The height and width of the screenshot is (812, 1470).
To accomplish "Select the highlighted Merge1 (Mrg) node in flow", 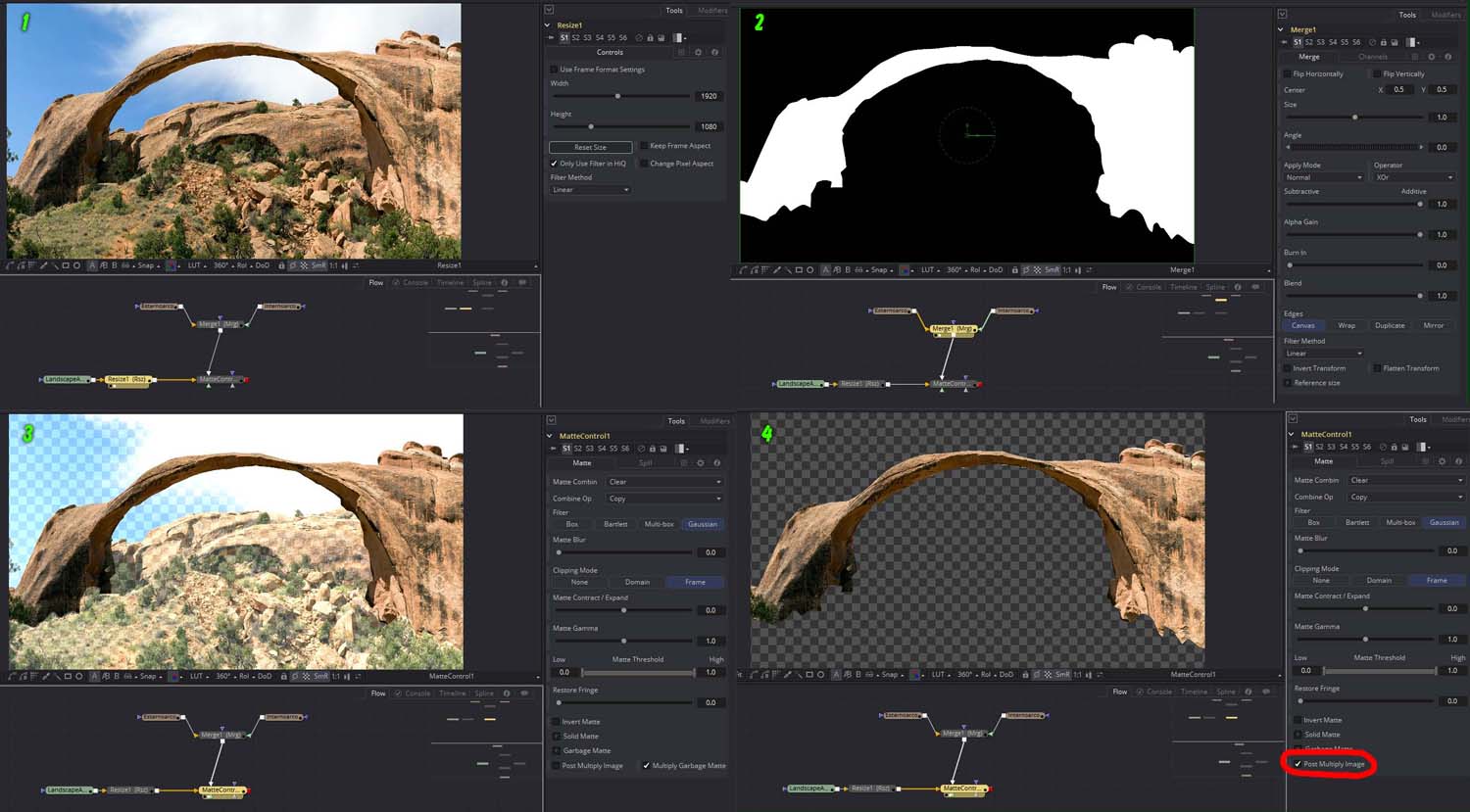I will point(953,329).
